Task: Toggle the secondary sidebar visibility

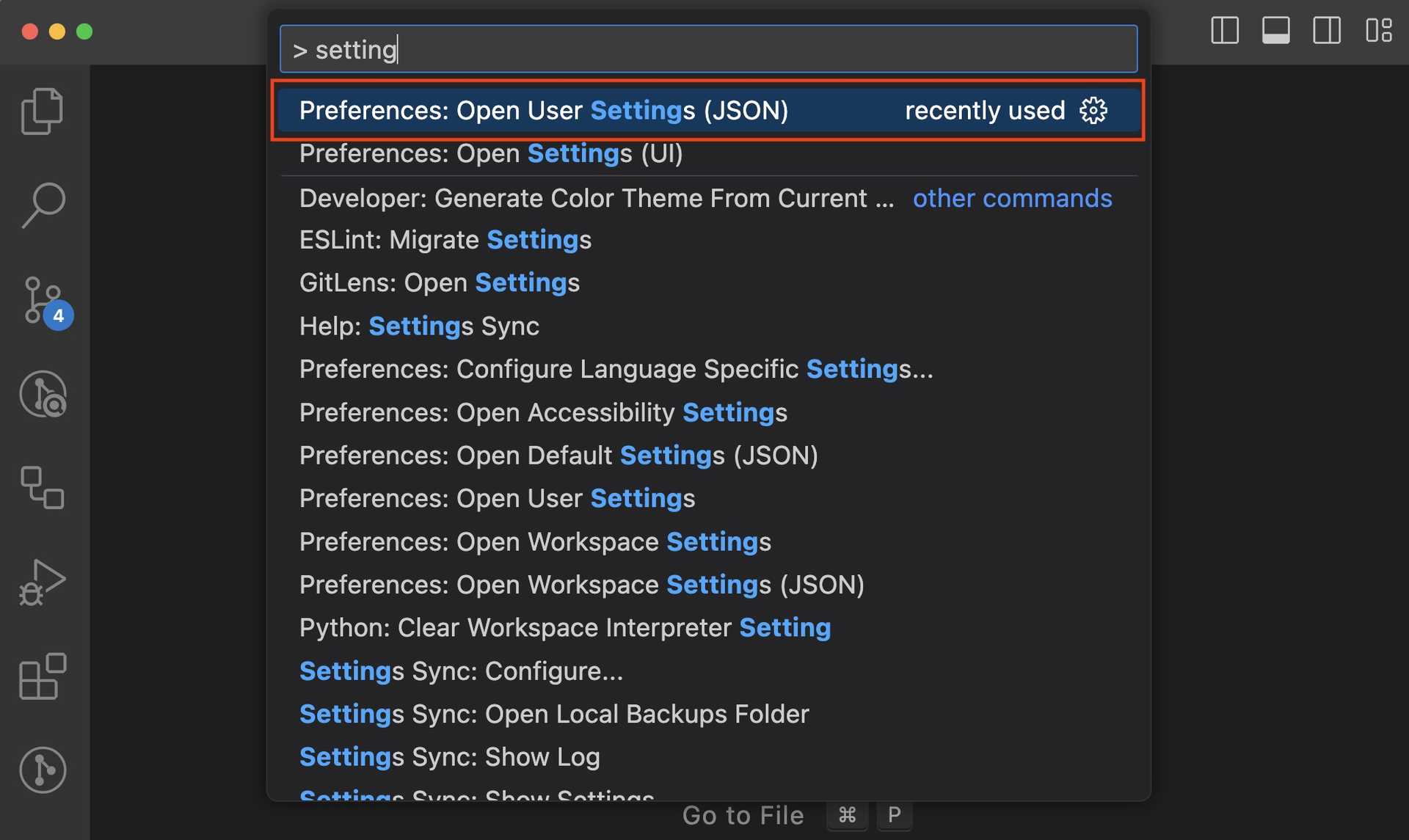Action: tap(1327, 31)
